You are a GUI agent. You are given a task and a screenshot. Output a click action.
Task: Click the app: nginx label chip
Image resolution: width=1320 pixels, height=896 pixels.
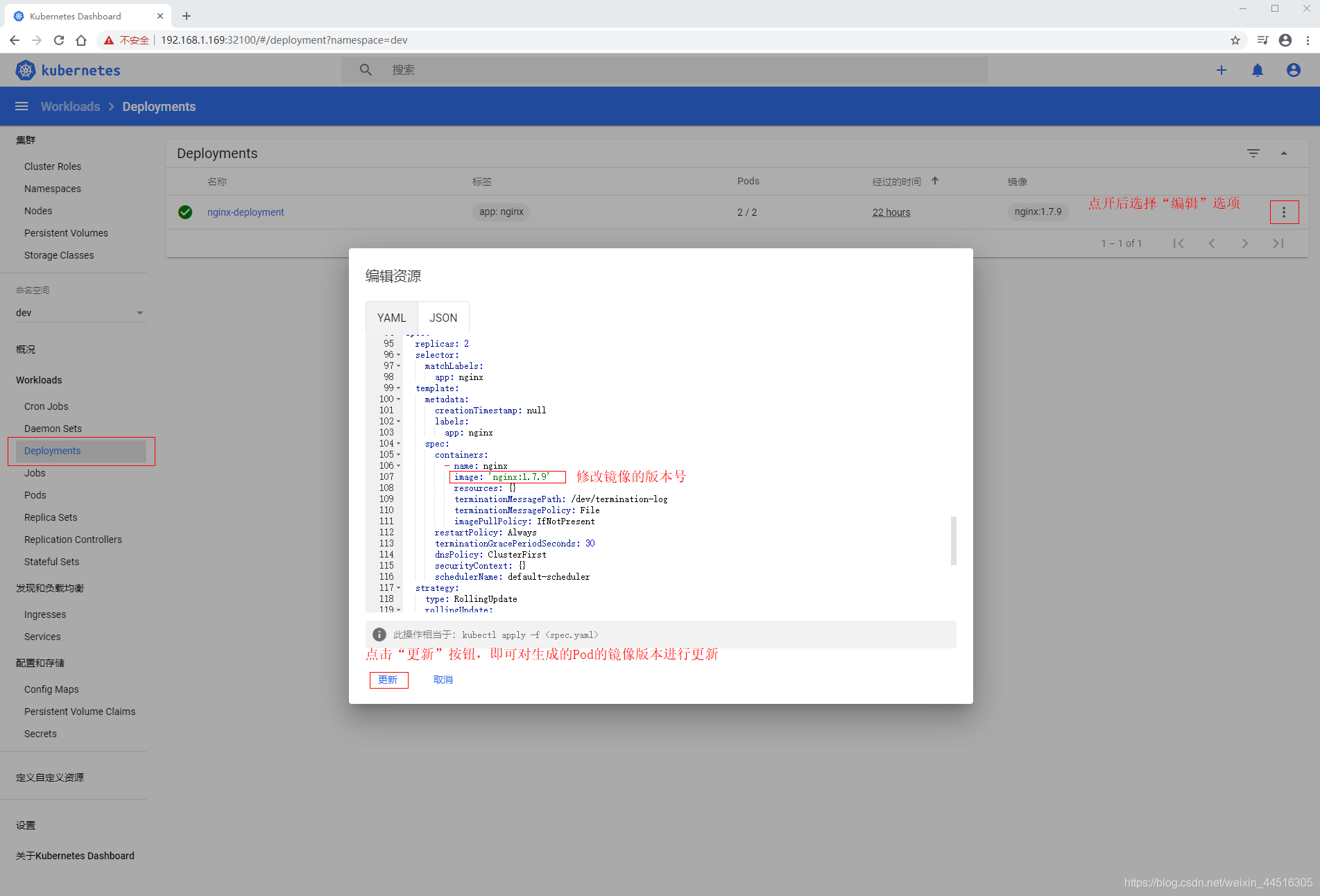click(502, 212)
